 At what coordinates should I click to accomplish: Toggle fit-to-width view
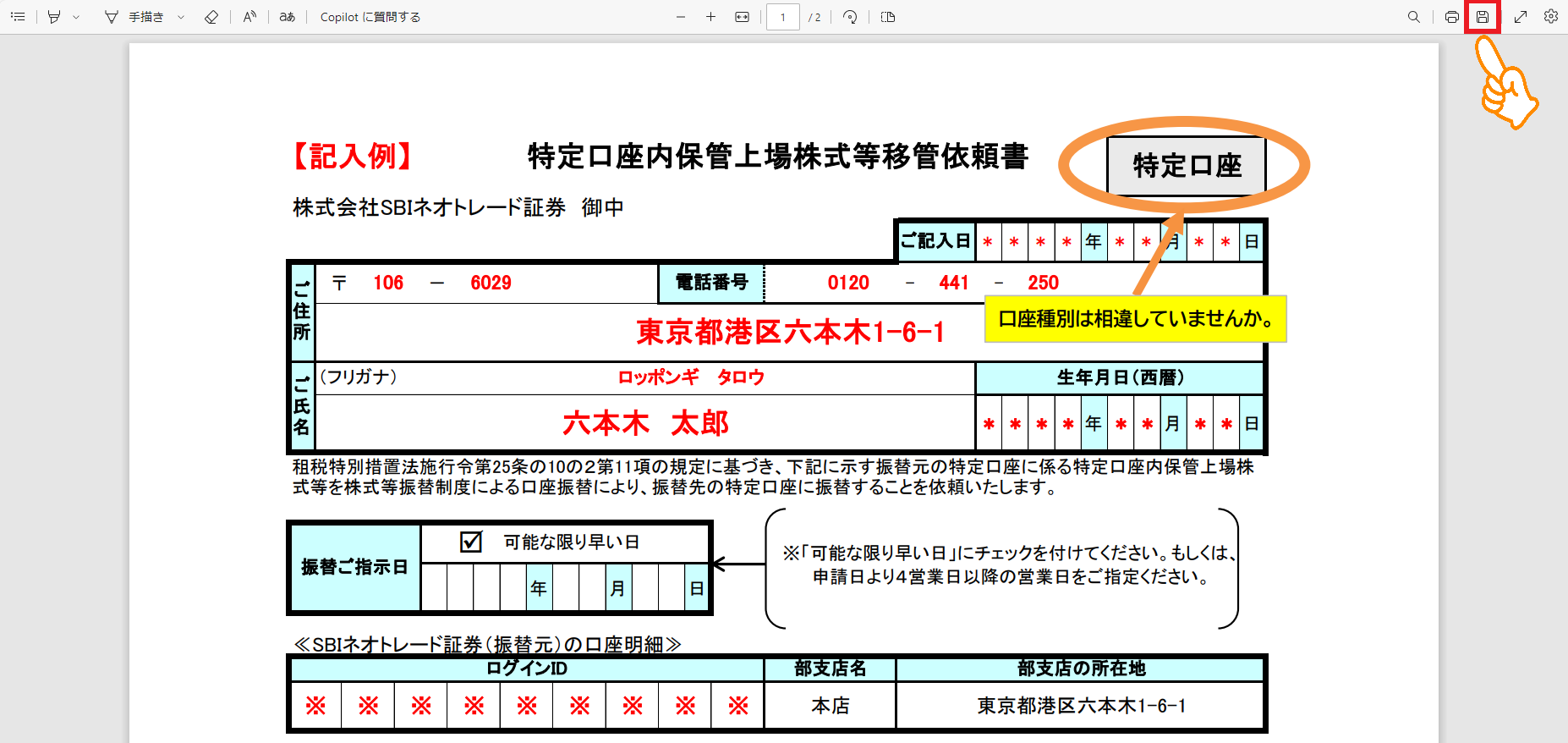(742, 17)
